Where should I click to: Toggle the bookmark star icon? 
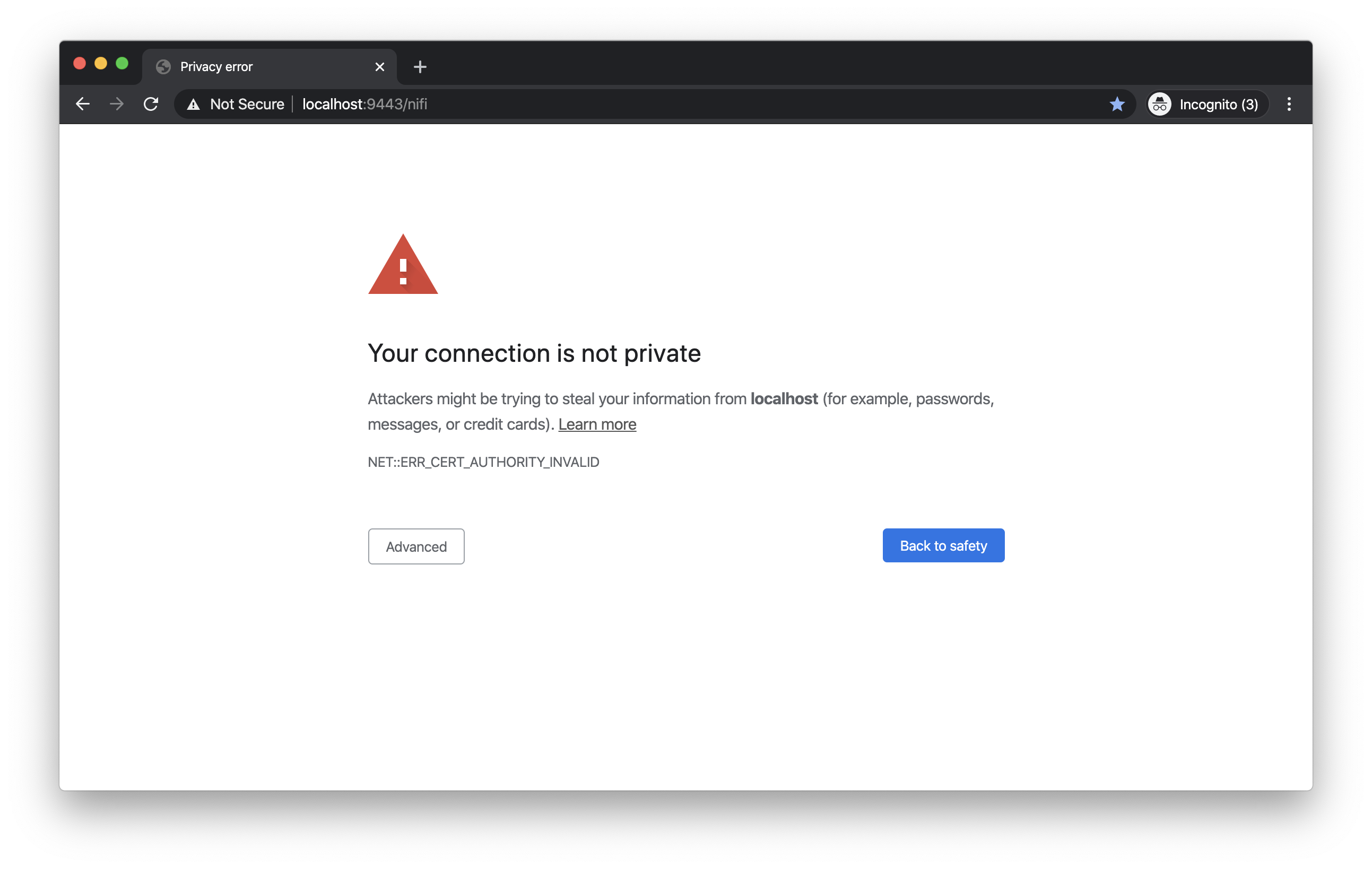[1117, 105]
